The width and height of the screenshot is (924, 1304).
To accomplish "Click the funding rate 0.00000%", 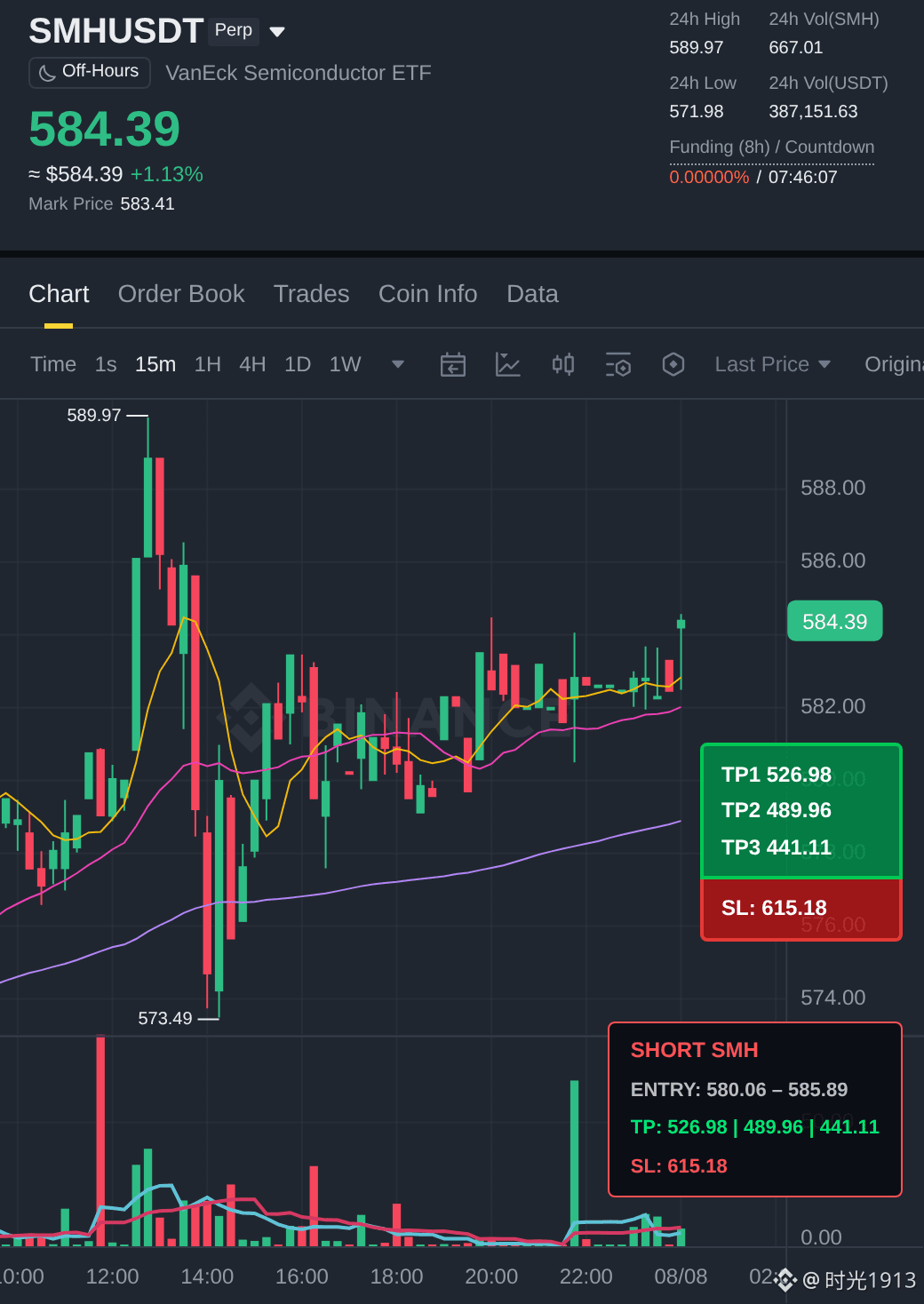I will [709, 177].
